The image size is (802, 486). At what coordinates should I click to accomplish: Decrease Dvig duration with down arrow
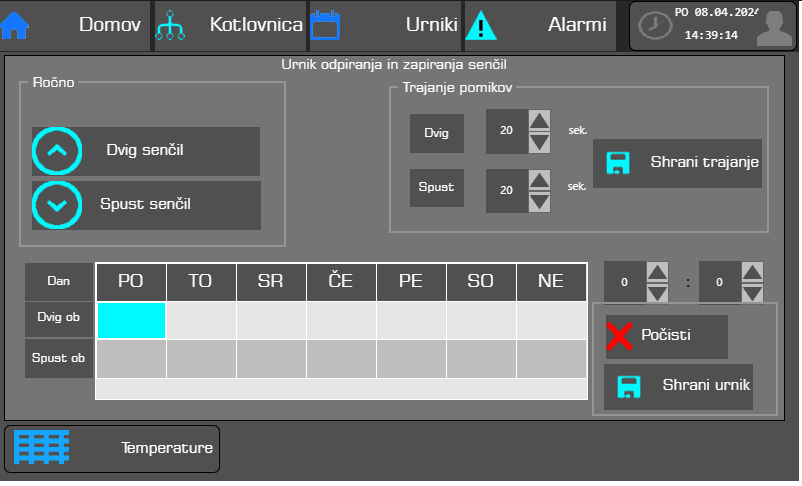click(x=539, y=142)
